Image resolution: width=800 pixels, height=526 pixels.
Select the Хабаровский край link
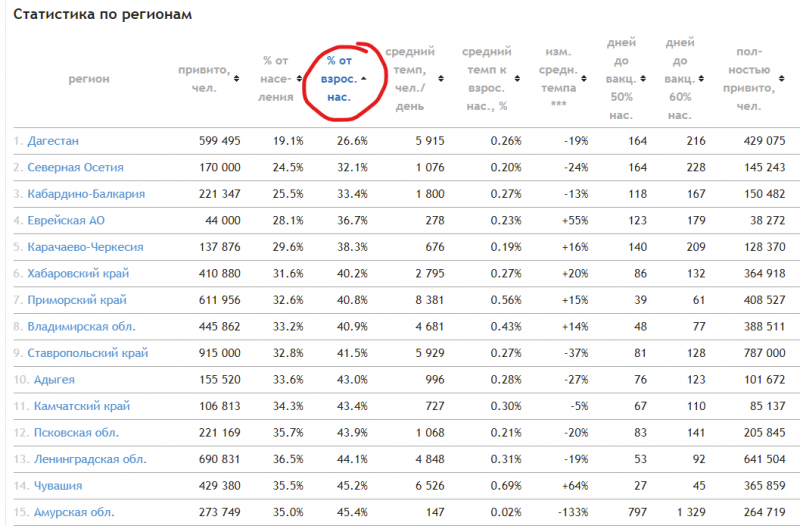coord(78,273)
